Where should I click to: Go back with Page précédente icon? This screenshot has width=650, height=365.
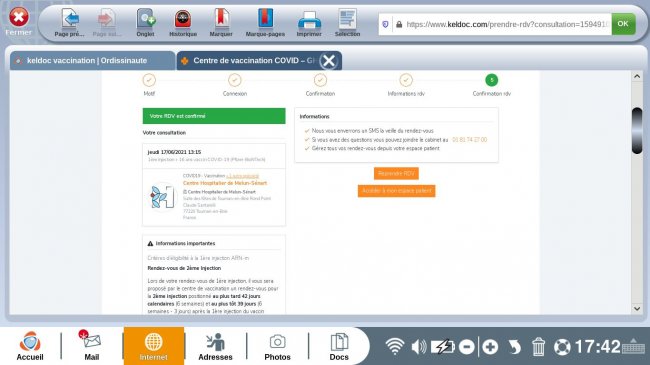click(x=70, y=23)
